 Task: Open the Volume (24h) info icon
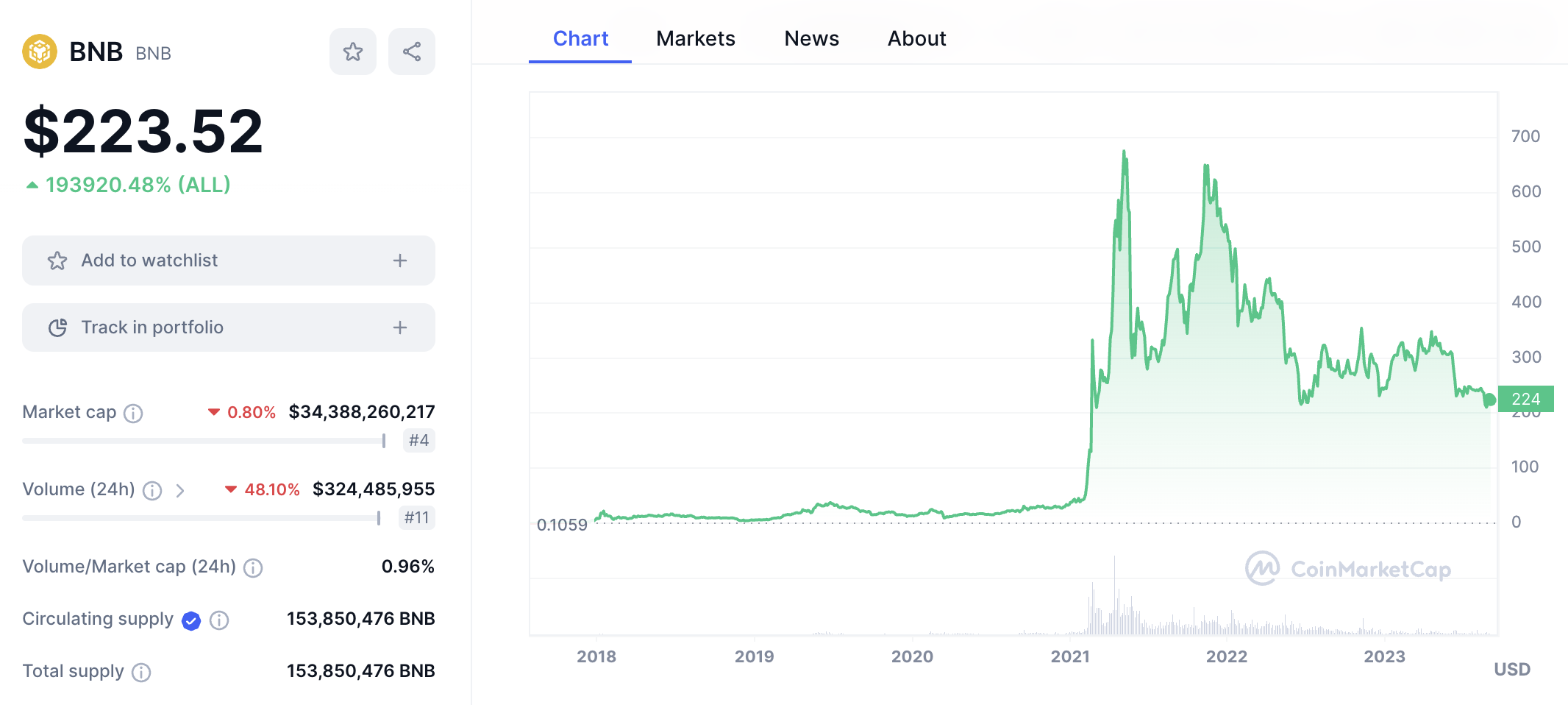pyautogui.click(x=152, y=491)
